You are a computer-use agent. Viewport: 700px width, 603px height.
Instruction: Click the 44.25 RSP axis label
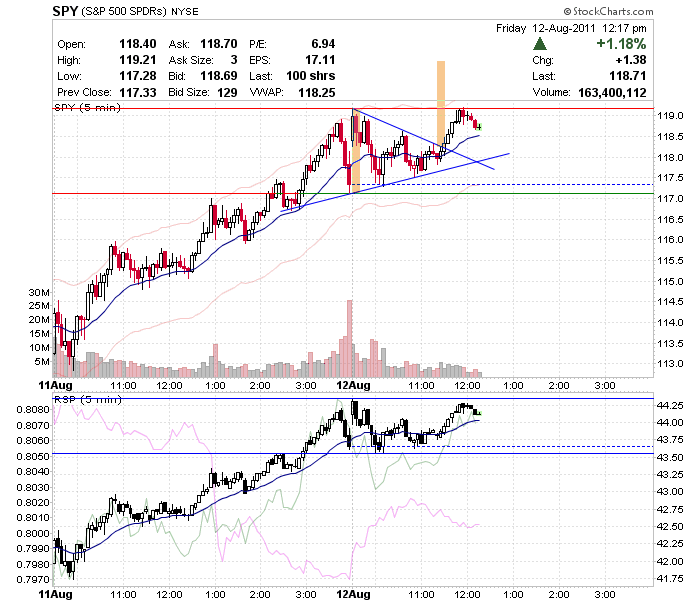(670, 406)
